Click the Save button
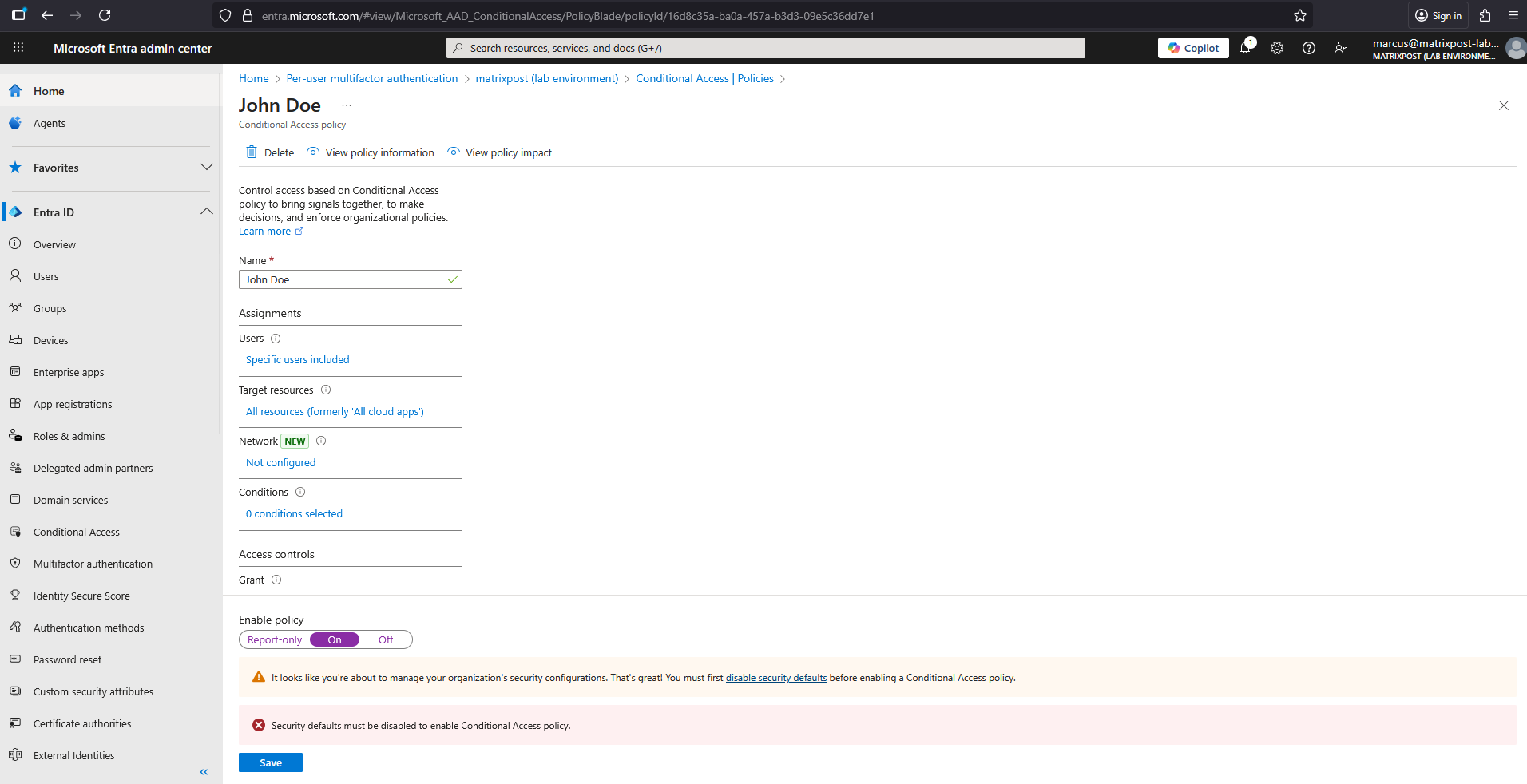The width and height of the screenshot is (1527, 784). (271, 762)
